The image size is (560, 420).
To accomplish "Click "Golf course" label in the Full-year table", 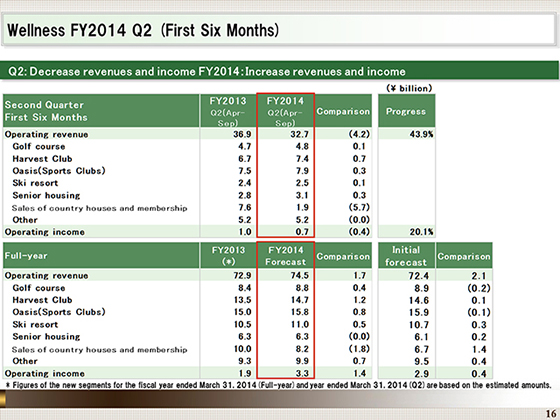I will (x=39, y=288).
